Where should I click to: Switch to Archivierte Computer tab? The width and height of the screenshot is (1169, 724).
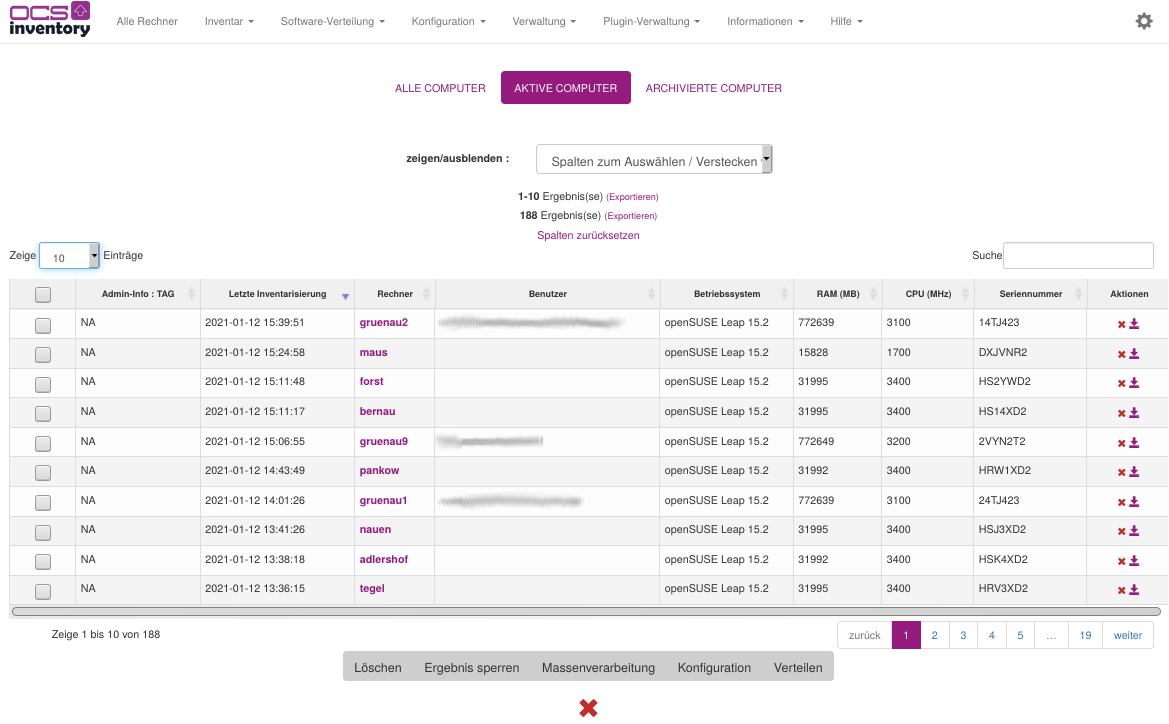(713, 88)
